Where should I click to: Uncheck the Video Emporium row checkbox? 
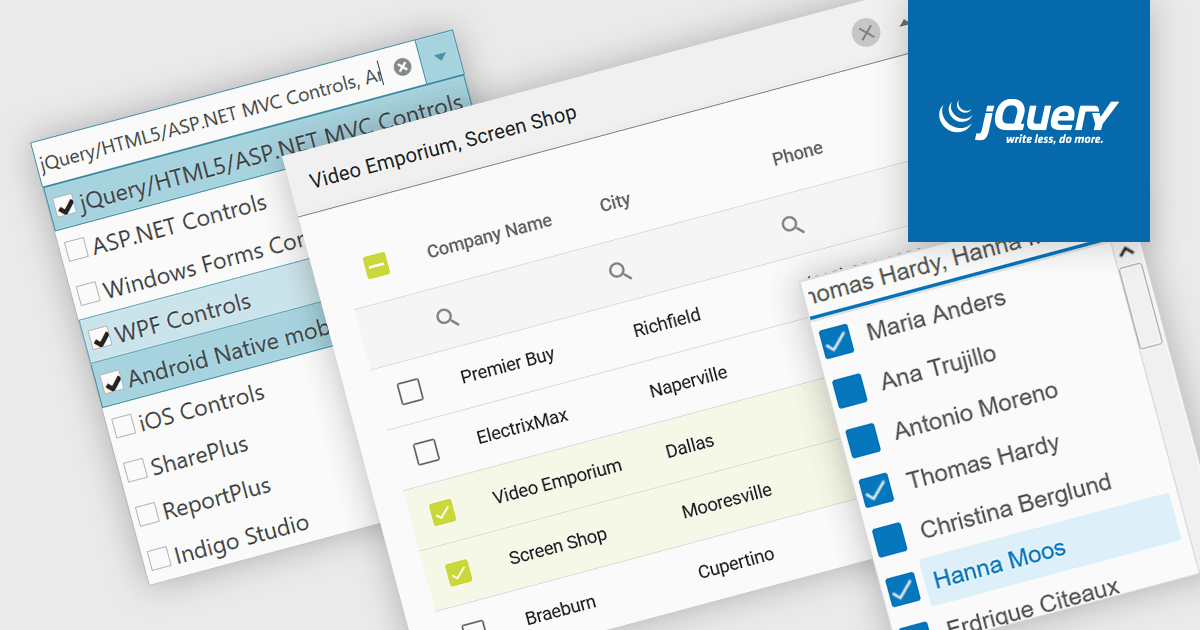click(442, 512)
